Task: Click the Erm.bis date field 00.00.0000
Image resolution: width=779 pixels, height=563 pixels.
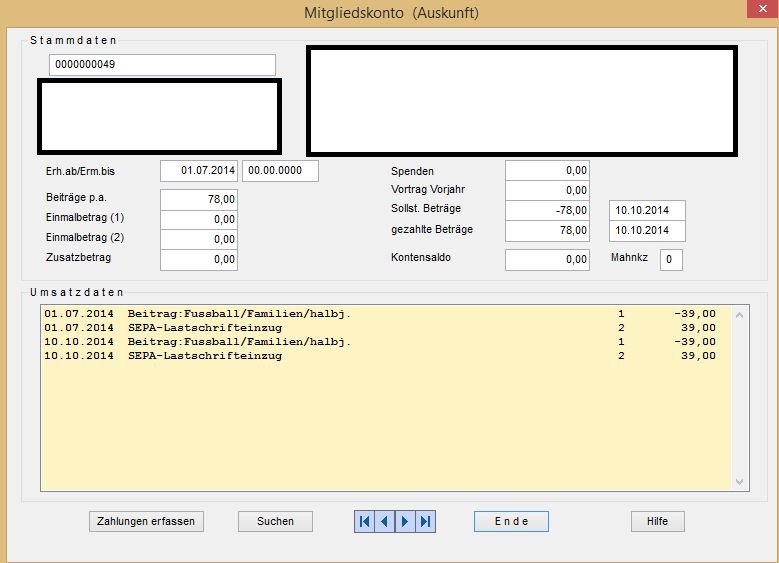Action: coord(280,171)
